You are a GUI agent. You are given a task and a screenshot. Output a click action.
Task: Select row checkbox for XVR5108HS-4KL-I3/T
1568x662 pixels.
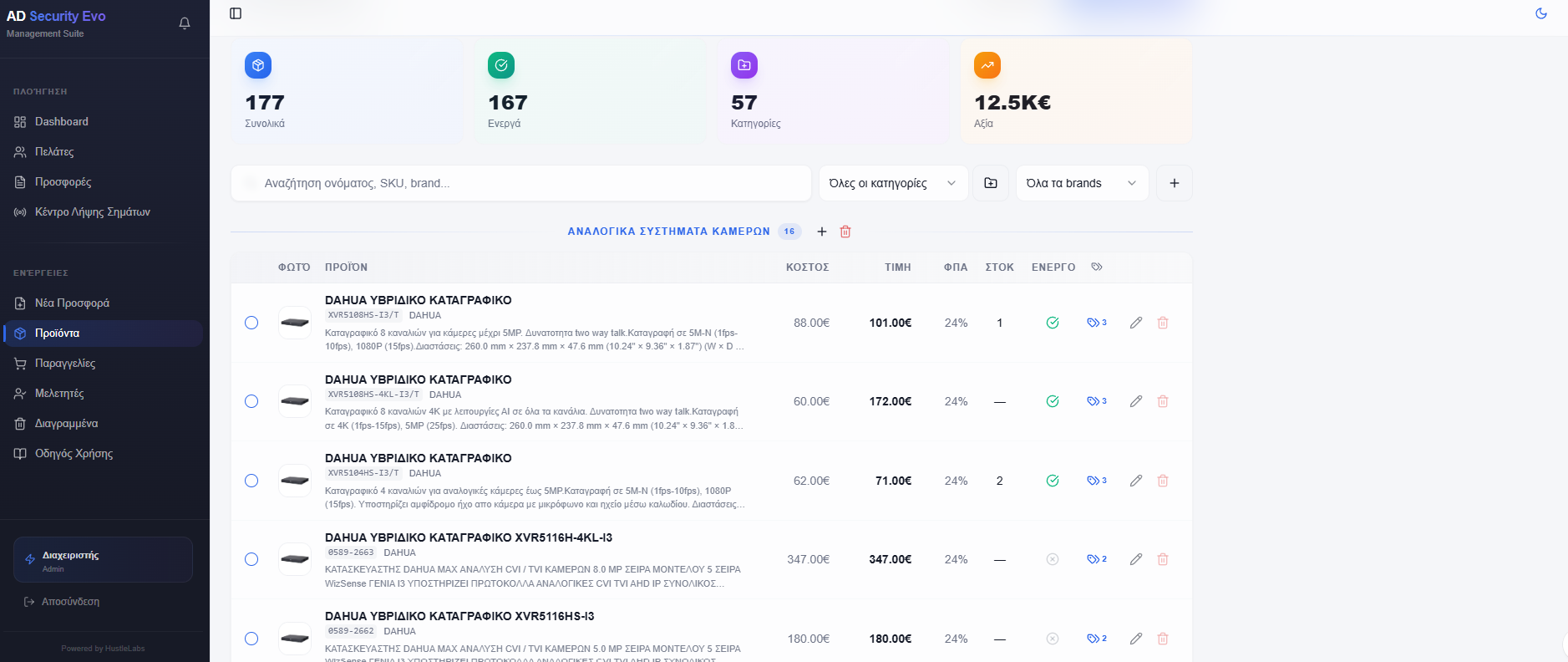click(x=251, y=401)
